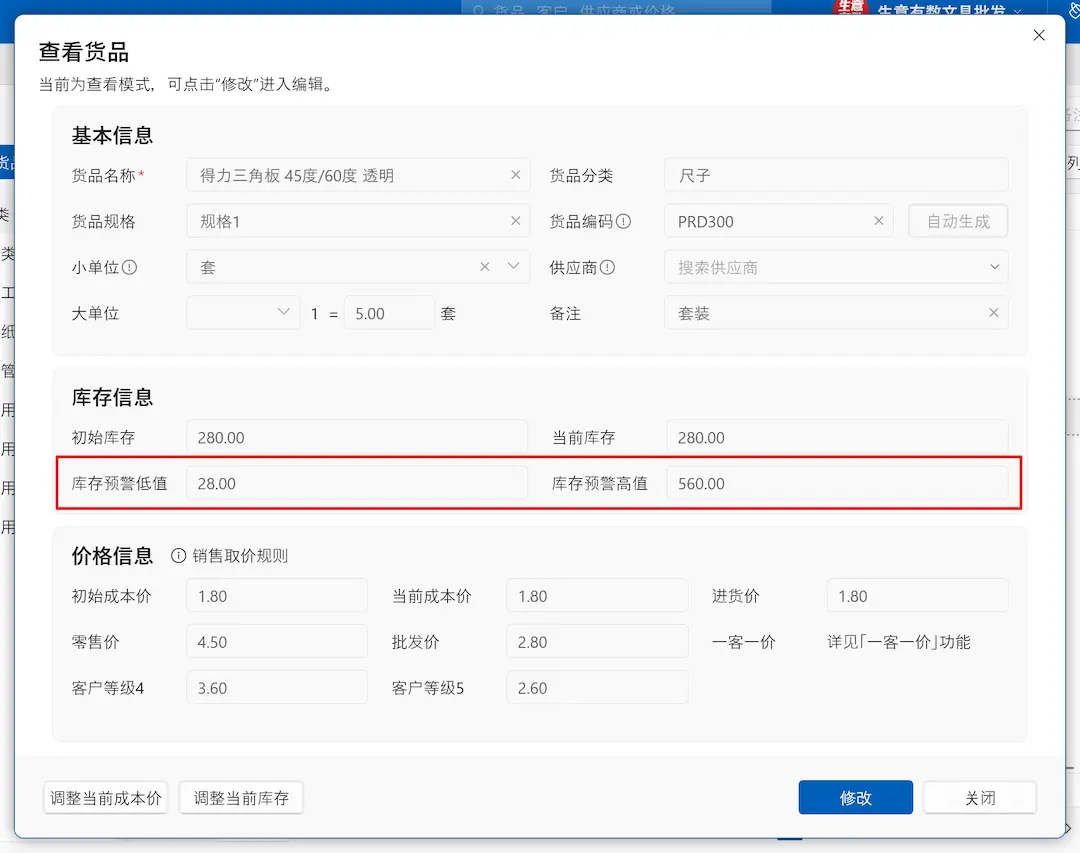Click the 客户等级4 field 3.60

point(277,688)
